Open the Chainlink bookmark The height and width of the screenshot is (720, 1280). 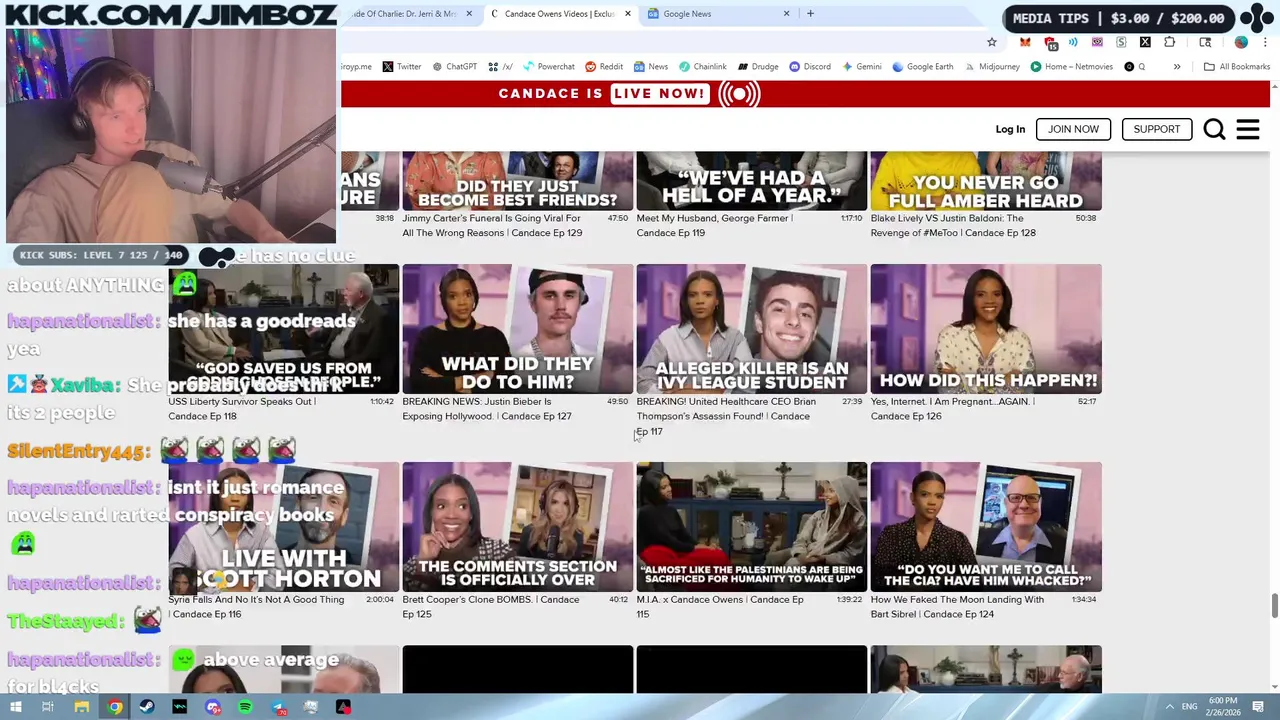click(703, 67)
